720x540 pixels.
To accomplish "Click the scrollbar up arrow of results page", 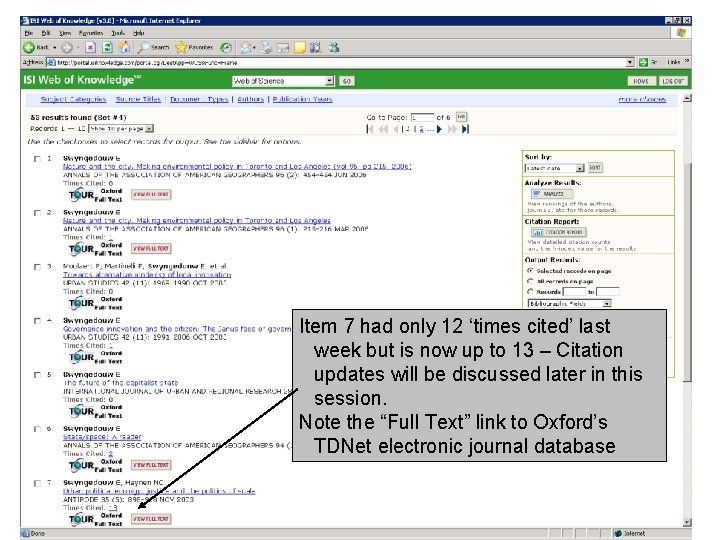I will click(687, 98).
